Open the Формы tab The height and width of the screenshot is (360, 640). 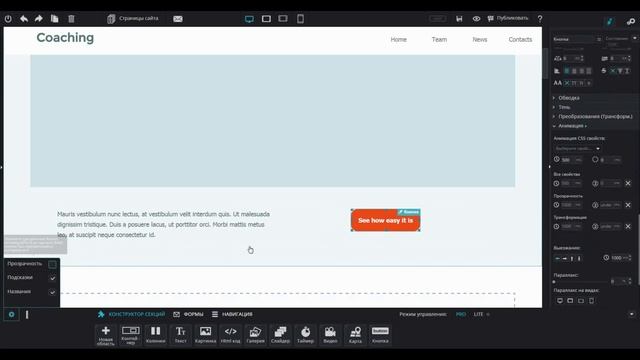pos(188,314)
